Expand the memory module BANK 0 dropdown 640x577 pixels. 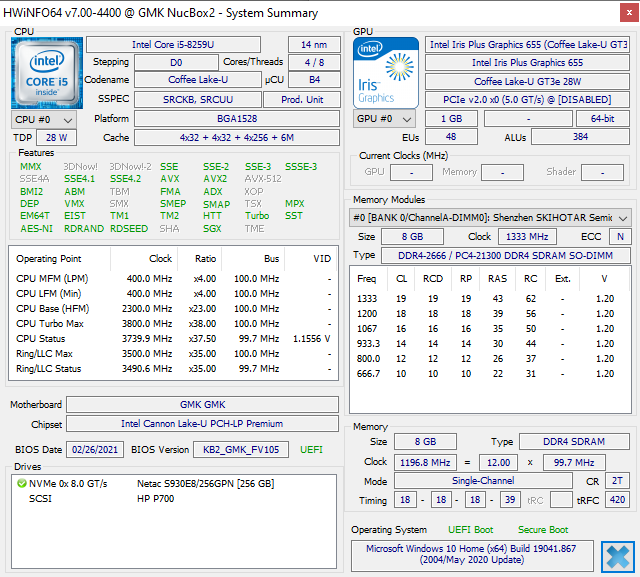pos(490,218)
